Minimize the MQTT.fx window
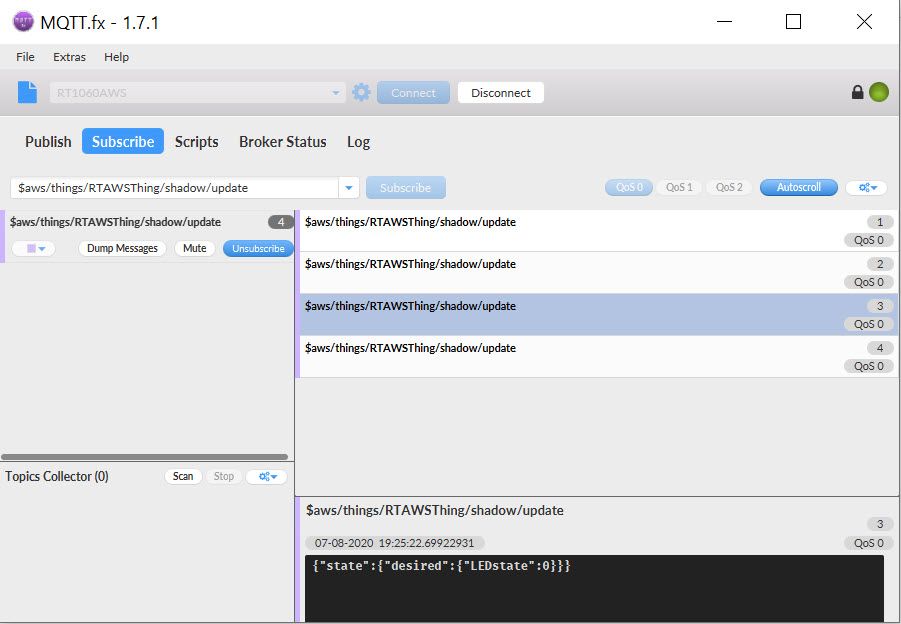The width and height of the screenshot is (901, 624). click(725, 22)
